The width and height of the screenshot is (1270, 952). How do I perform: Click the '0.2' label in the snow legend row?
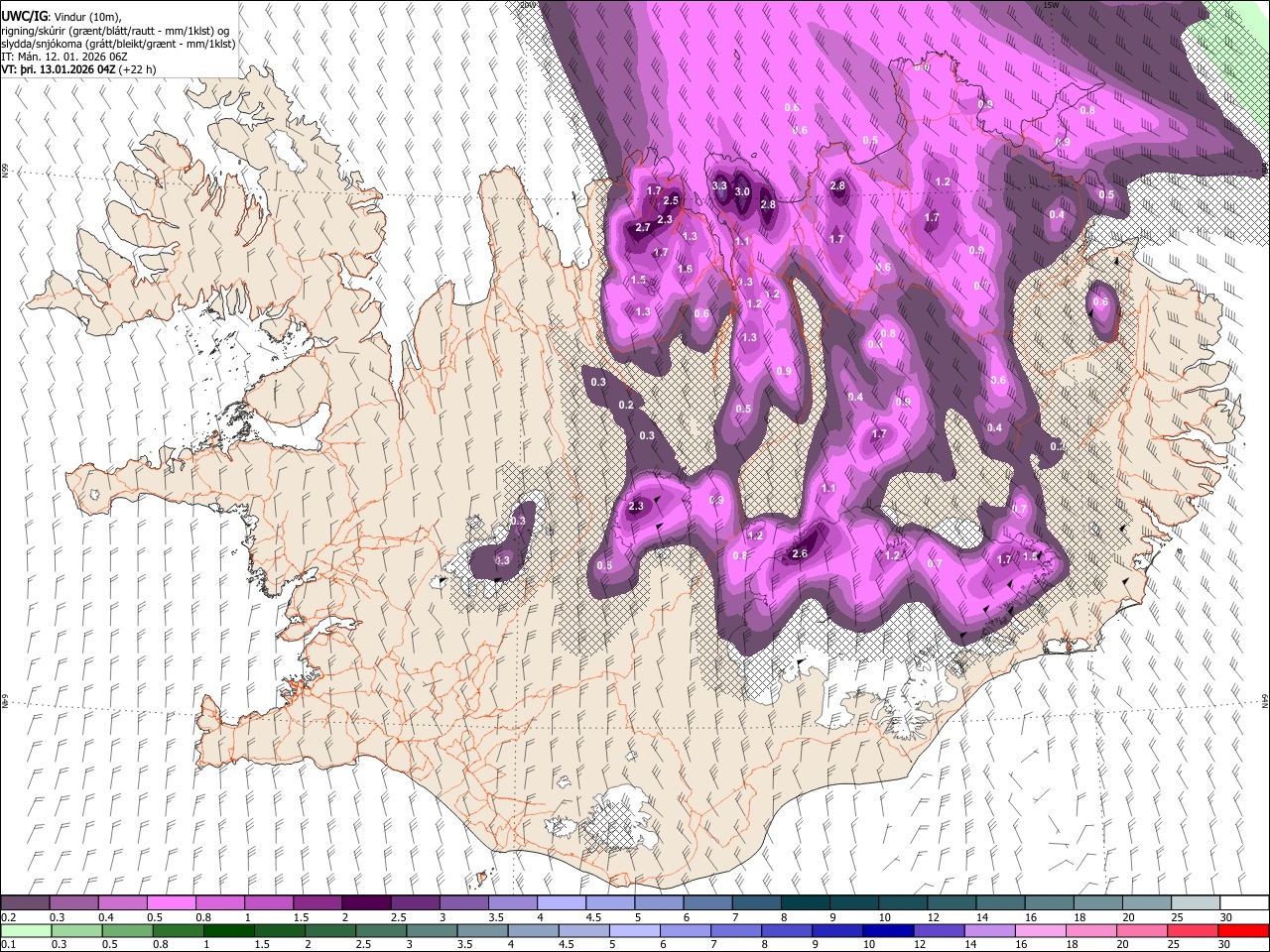point(10,917)
